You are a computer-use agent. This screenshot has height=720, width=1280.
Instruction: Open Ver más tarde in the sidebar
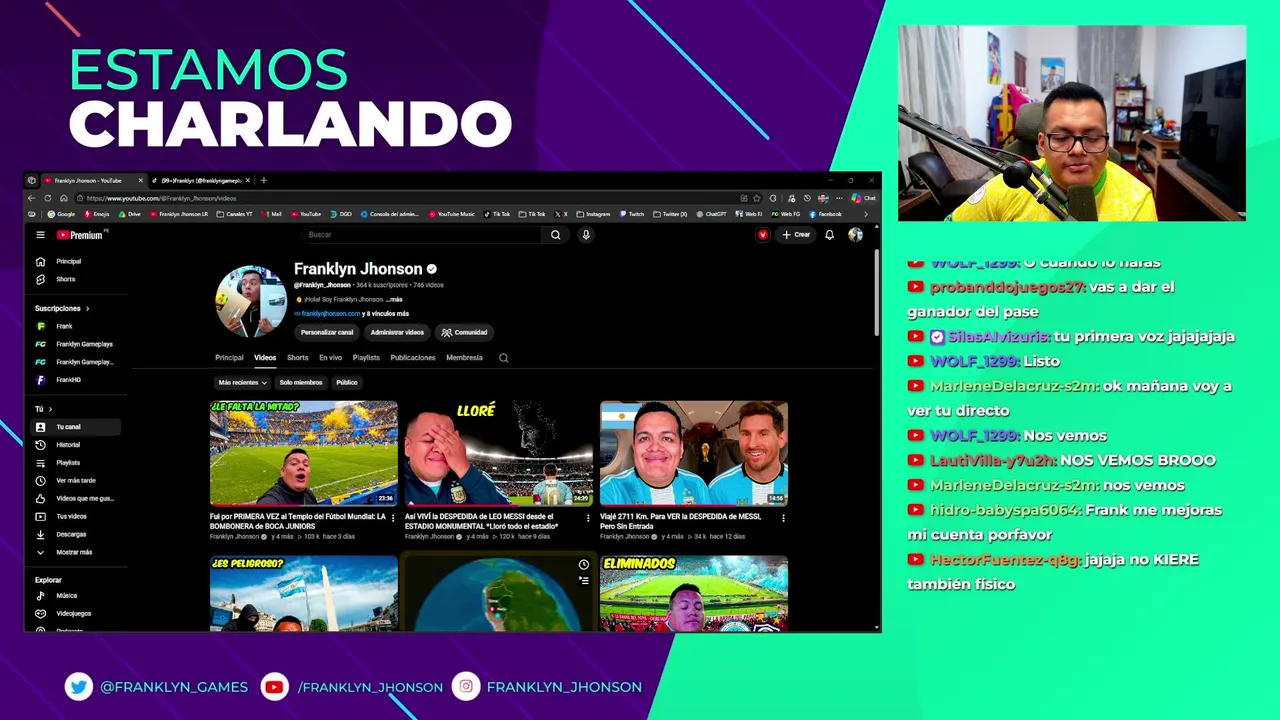point(76,481)
